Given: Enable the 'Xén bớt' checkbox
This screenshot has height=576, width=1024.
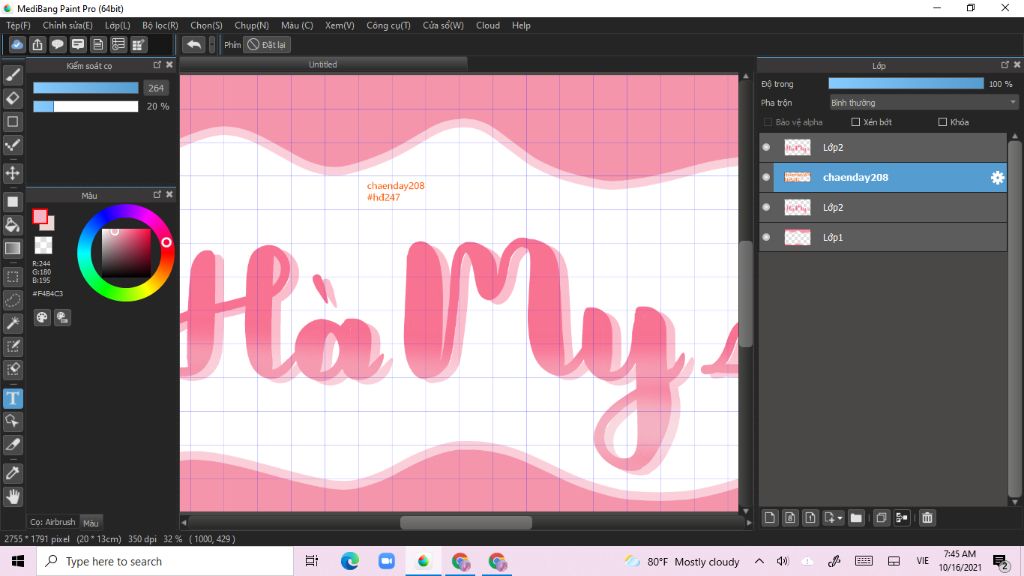Looking at the screenshot, I should [x=856, y=122].
